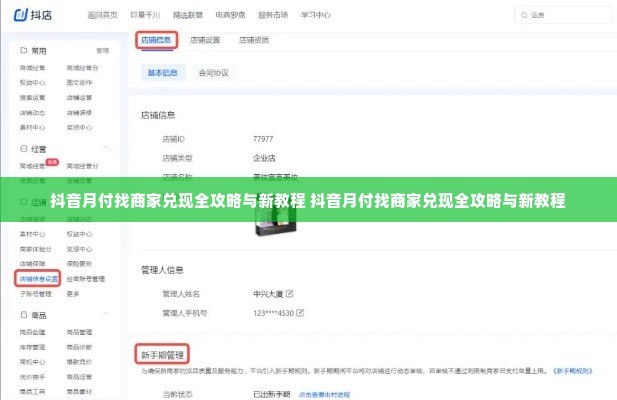Collapse the 商品 section with its chevron

pos(105,314)
